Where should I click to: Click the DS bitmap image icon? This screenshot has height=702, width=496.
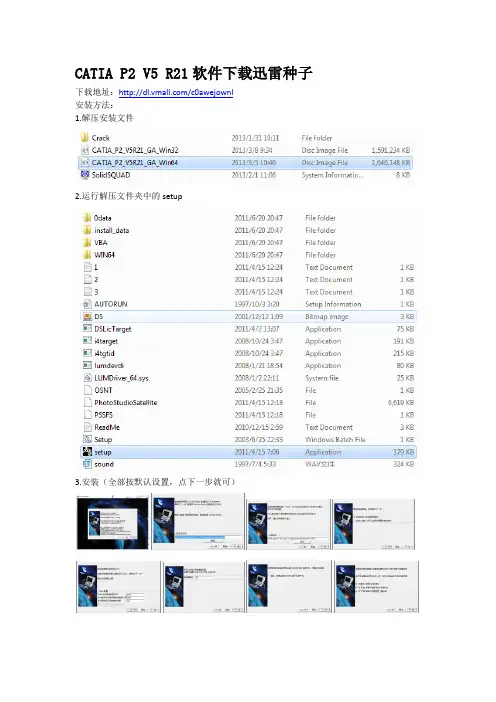tap(87, 317)
